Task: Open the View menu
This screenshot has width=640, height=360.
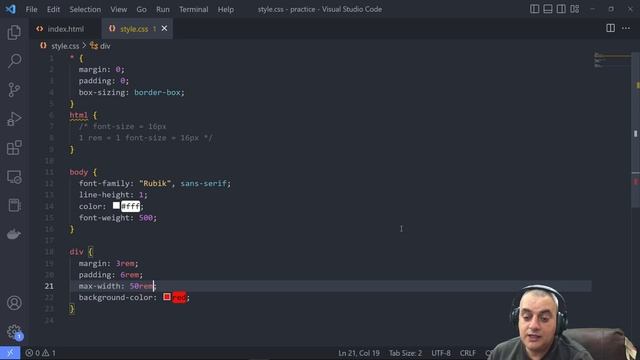Action: pyautogui.click(x=118, y=9)
